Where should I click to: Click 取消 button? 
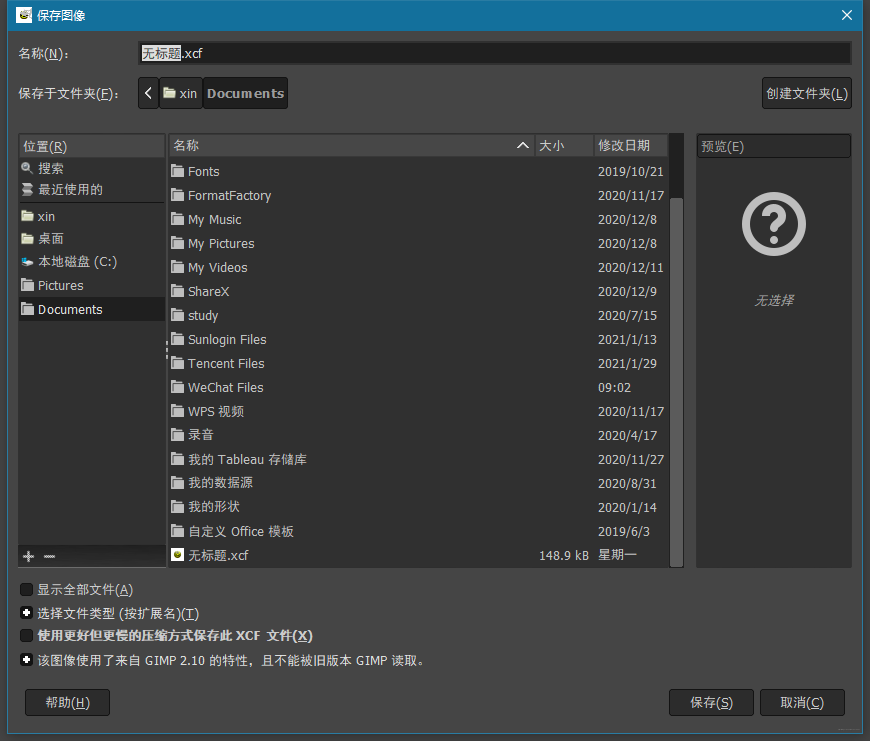pos(802,703)
